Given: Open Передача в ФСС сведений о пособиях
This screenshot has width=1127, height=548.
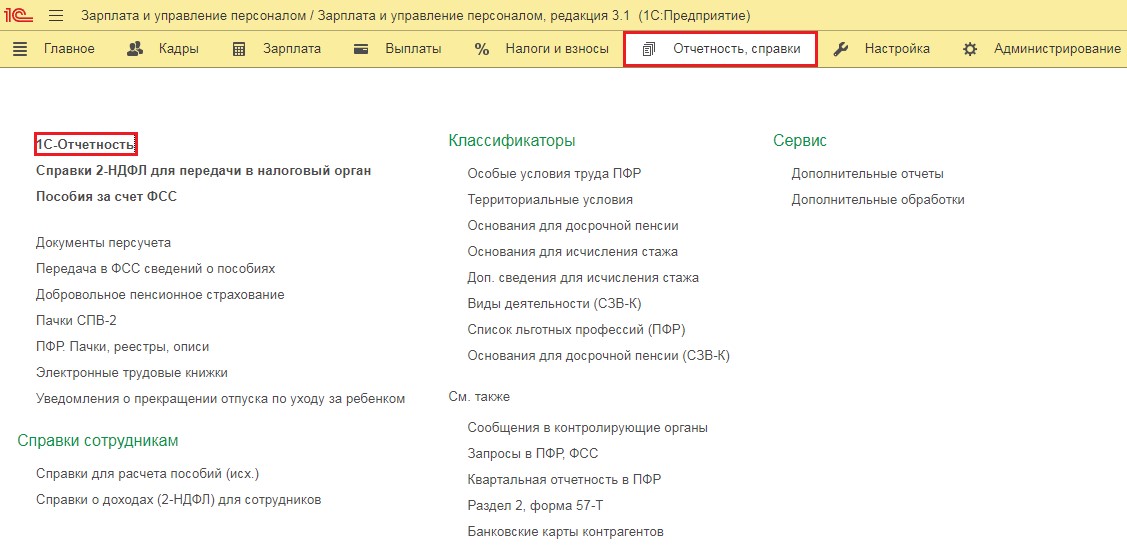Looking at the screenshot, I should click(x=155, y=268).
